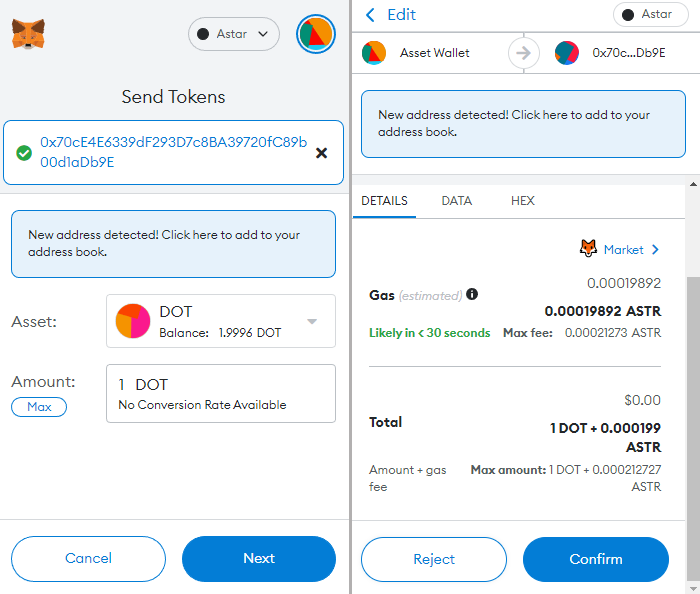Viewport: 700px width, 594px height.
Task: Open the Astar network dropdown on left
Action: (x=233, y=34)
